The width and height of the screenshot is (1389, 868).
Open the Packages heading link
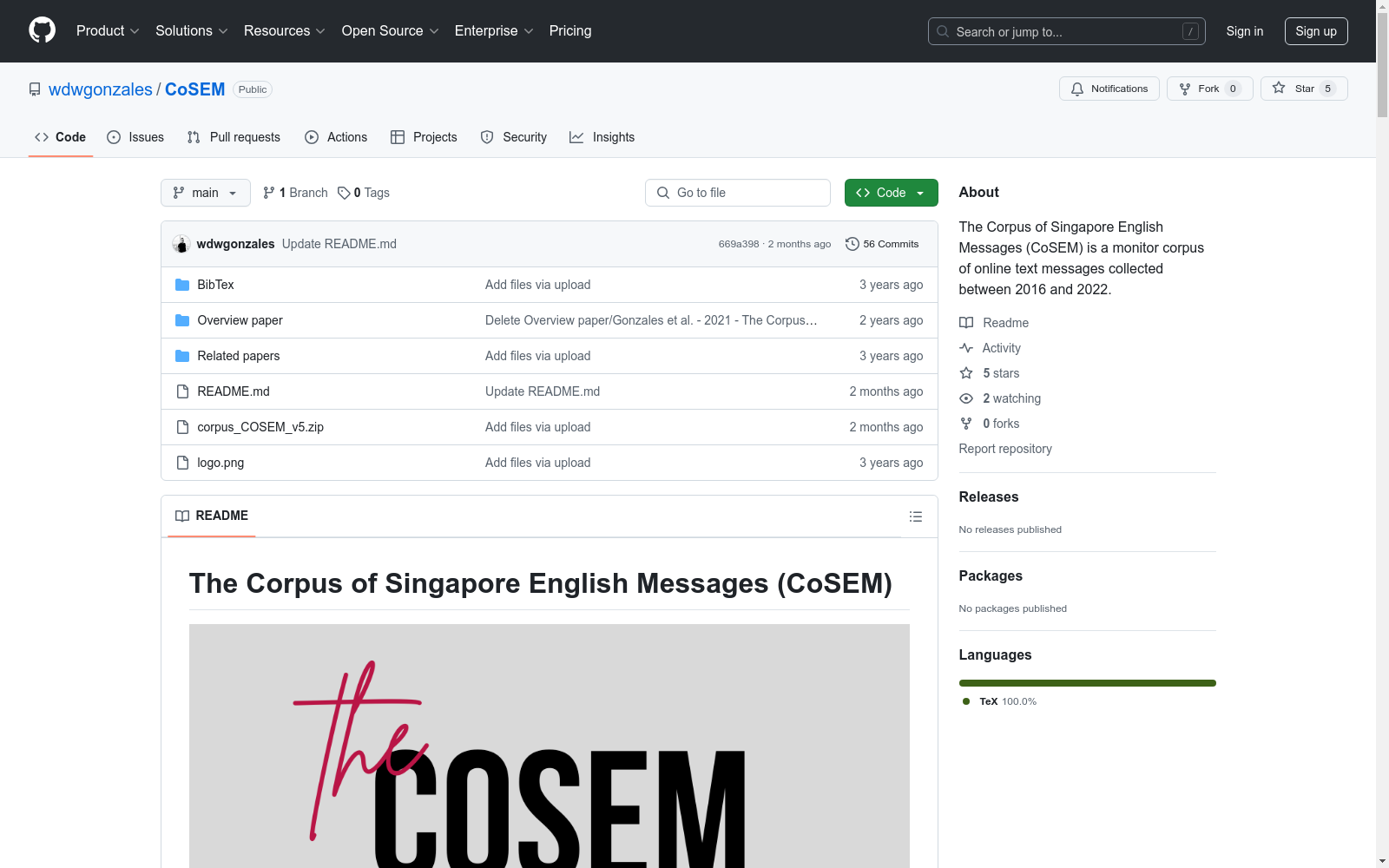pos(991,575)
